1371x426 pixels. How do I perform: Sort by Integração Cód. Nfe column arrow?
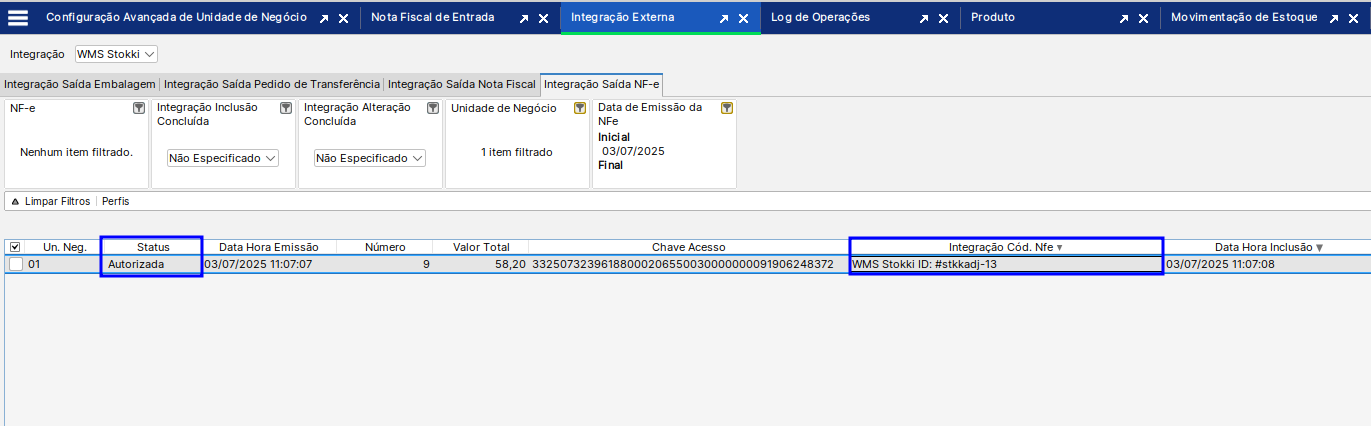coord(1059,247)
